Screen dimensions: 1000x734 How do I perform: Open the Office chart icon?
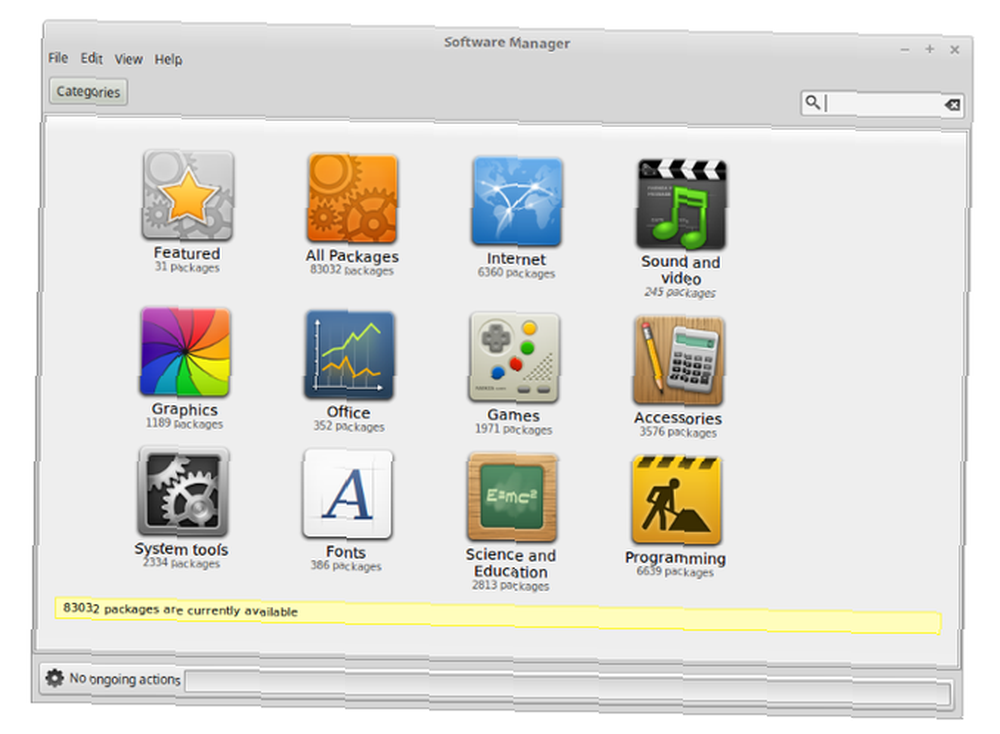[349, 355]
